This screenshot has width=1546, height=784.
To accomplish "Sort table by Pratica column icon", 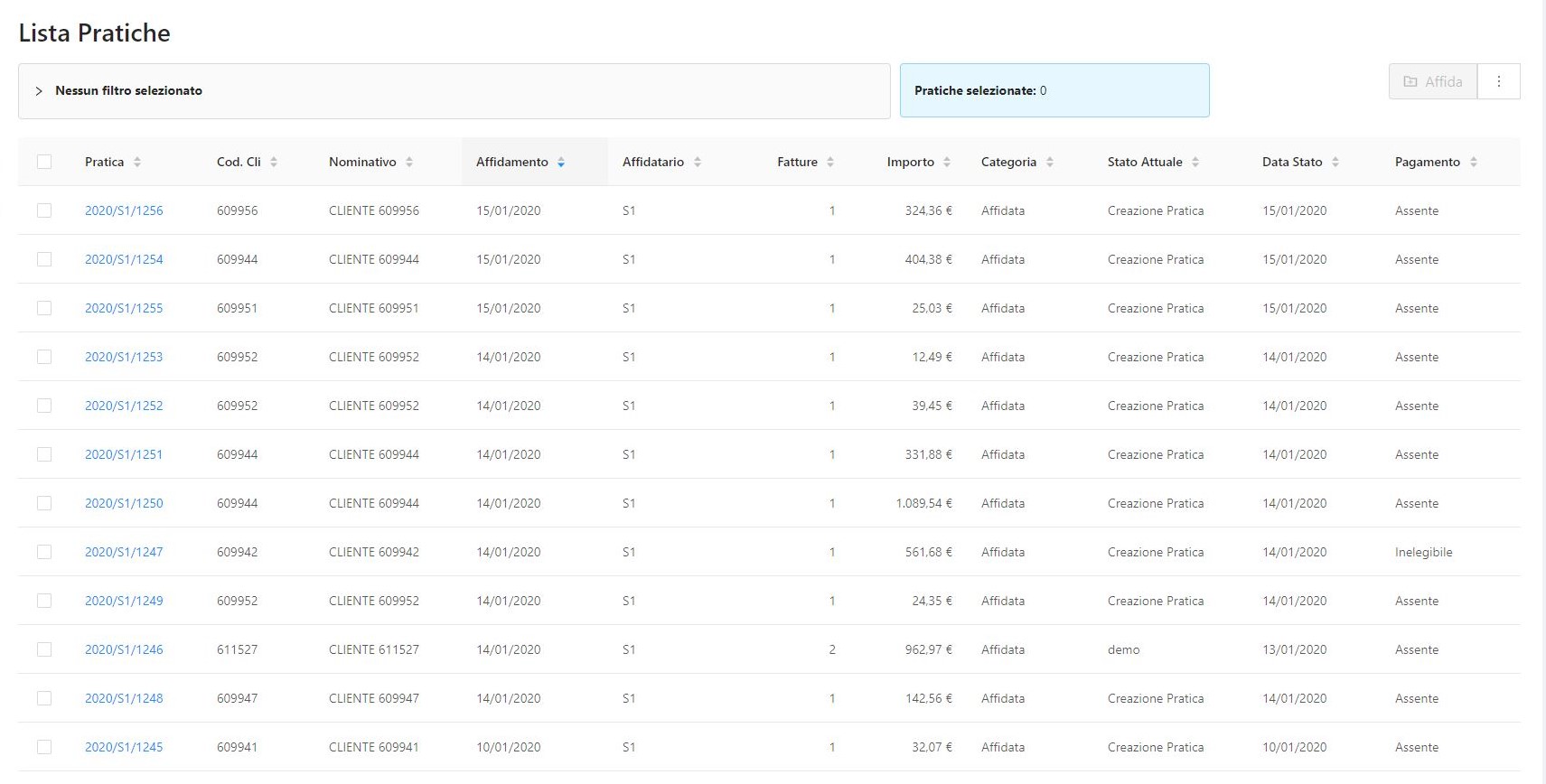I will pyautogui.click(x=137, y=163).
